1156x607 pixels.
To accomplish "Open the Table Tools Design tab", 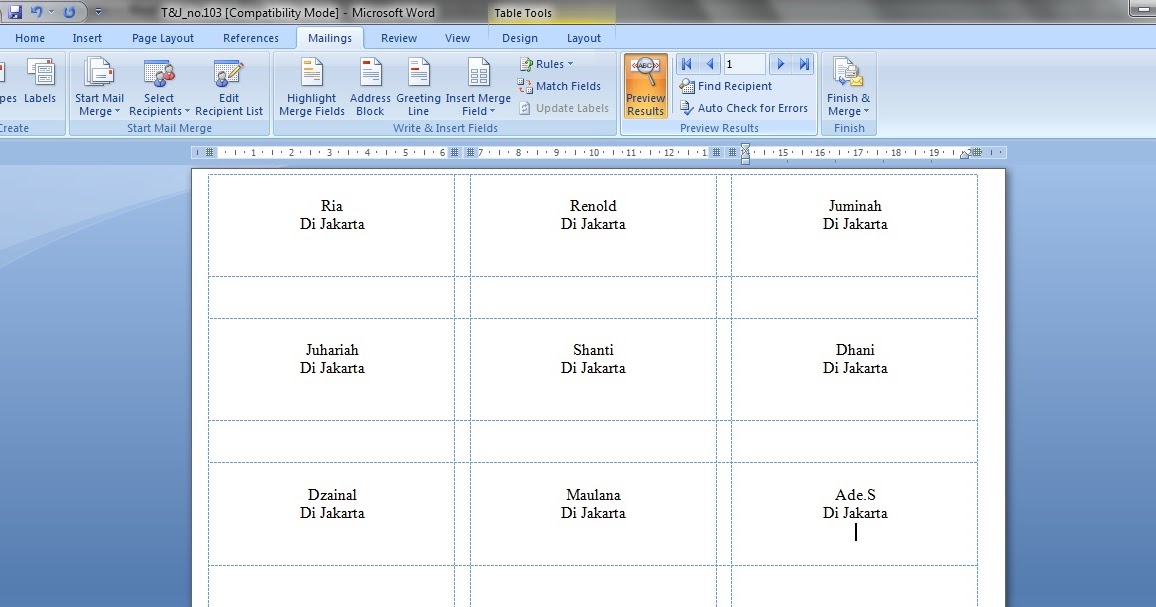I will point(520,37).
